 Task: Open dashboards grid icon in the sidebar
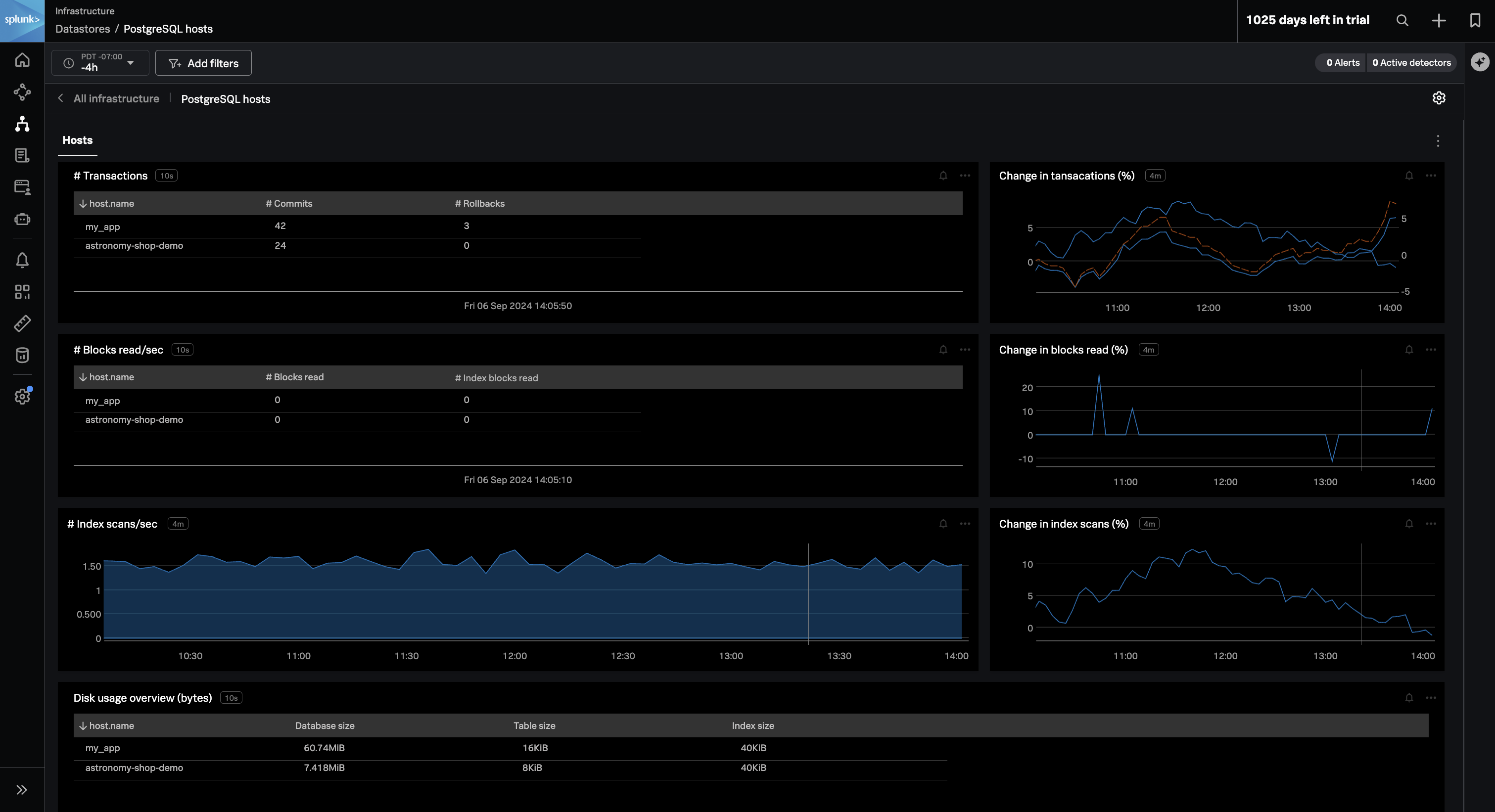tap(22, 292)
